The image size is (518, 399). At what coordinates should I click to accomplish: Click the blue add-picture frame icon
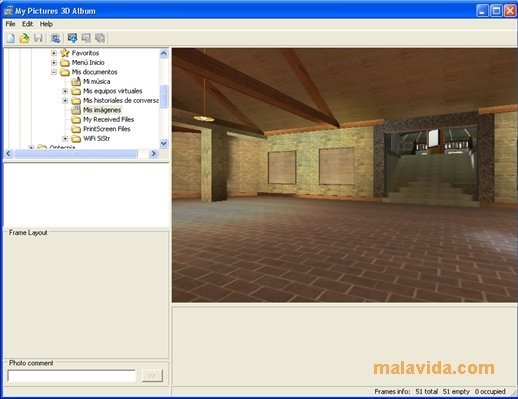[72, 38]
